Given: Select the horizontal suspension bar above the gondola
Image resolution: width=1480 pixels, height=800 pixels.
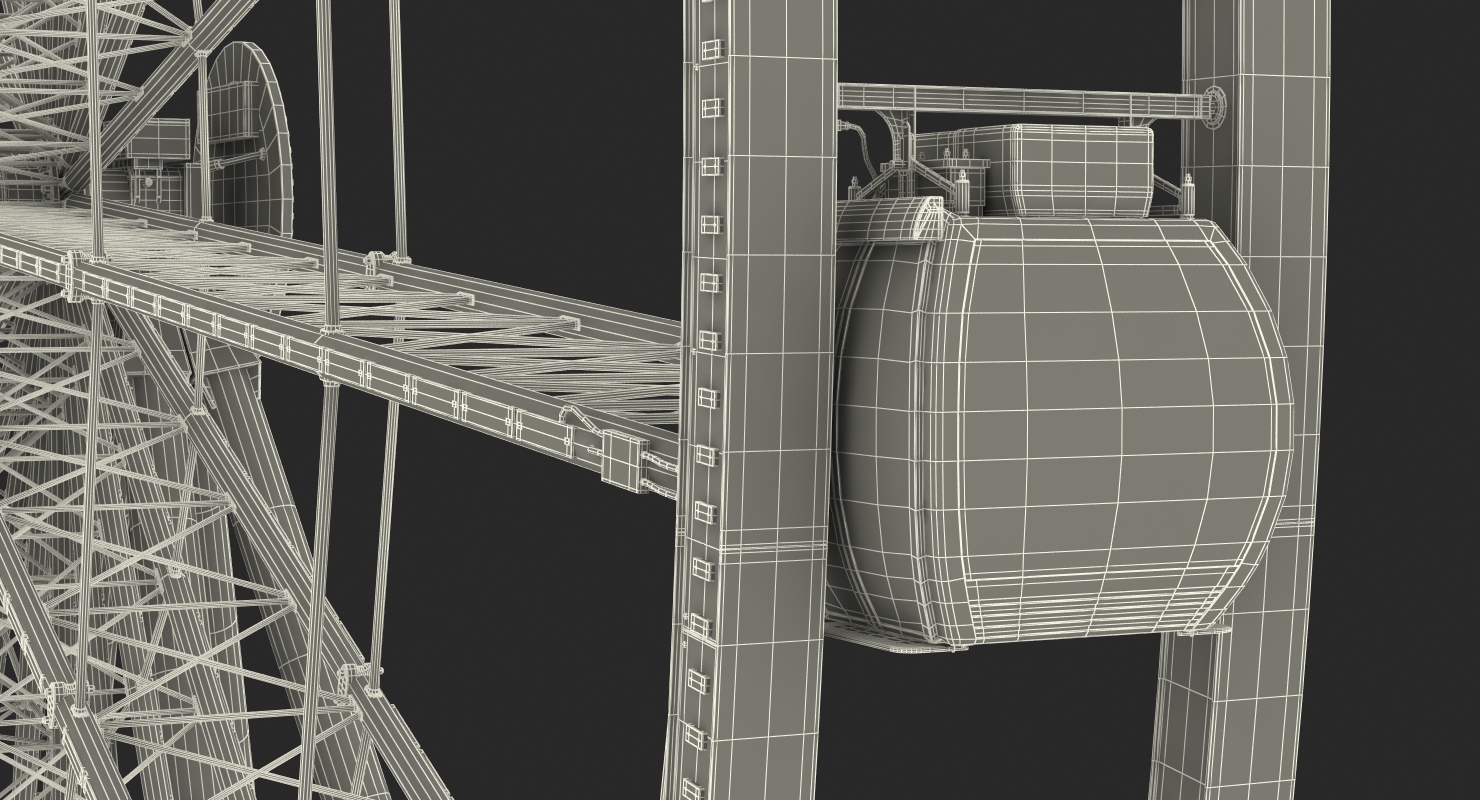Looking at the screenshot, I should pos(1020,100).
